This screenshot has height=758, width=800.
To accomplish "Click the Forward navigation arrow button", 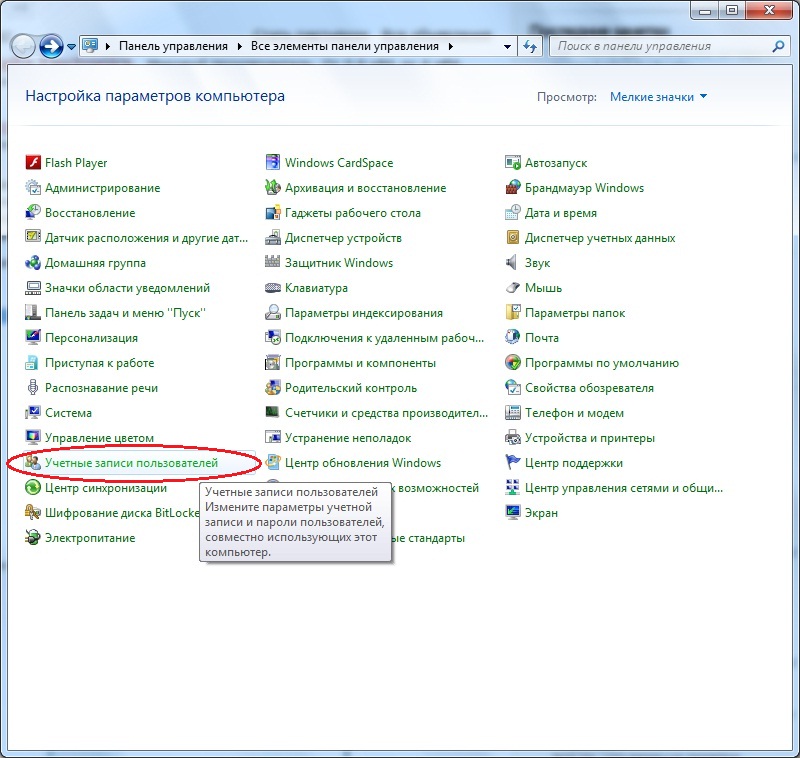I will (52, 46).
